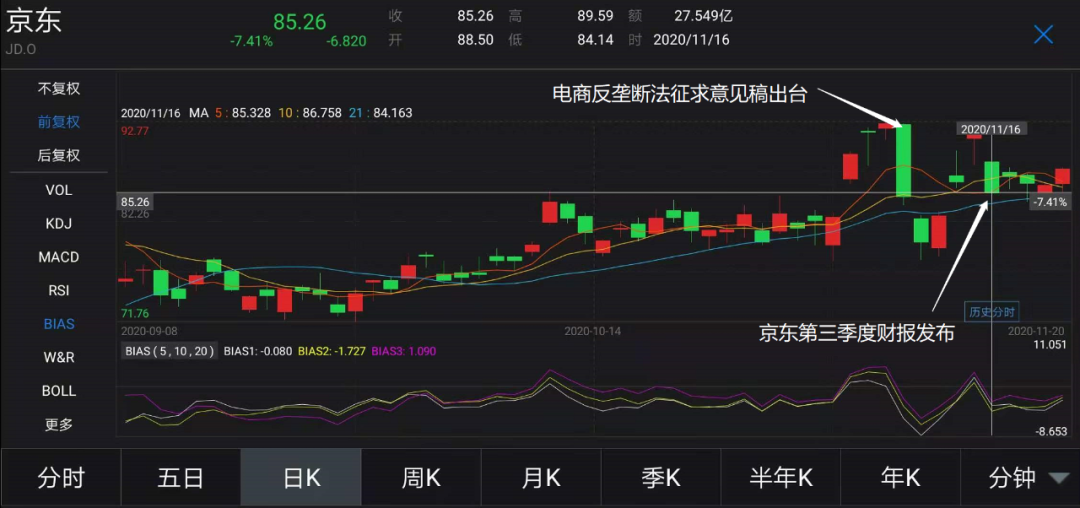Image resolution: width=1080 pixels, height=508 pixels.
Task: Click the MA 5 value 85.328
Action: 251,113
